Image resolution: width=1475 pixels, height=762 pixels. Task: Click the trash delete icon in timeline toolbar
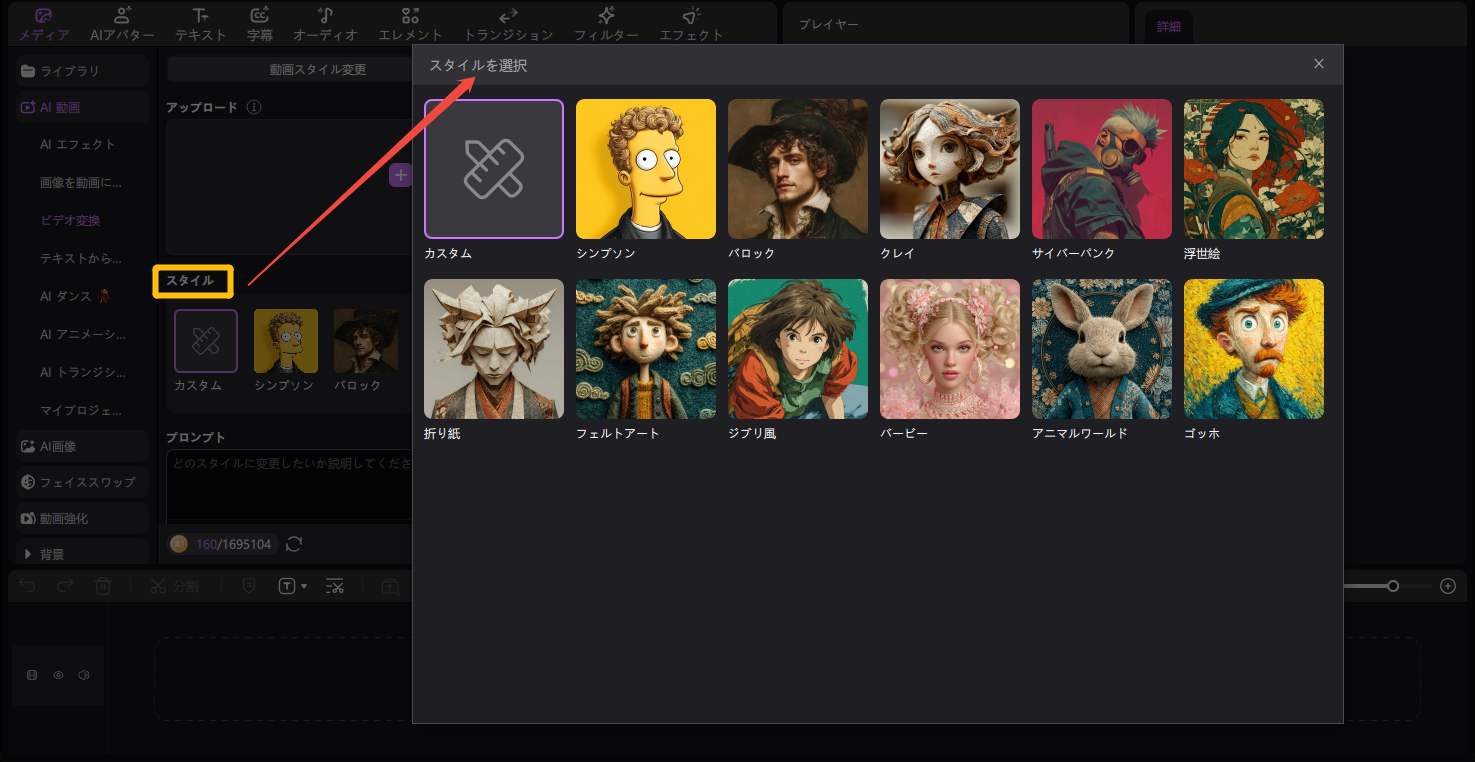coord(103,587)
